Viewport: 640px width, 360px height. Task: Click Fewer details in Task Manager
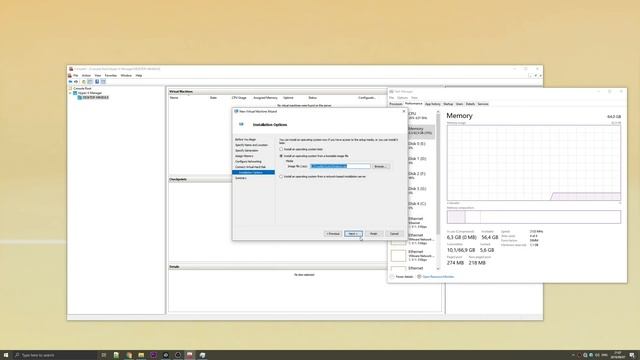point(402,277)
